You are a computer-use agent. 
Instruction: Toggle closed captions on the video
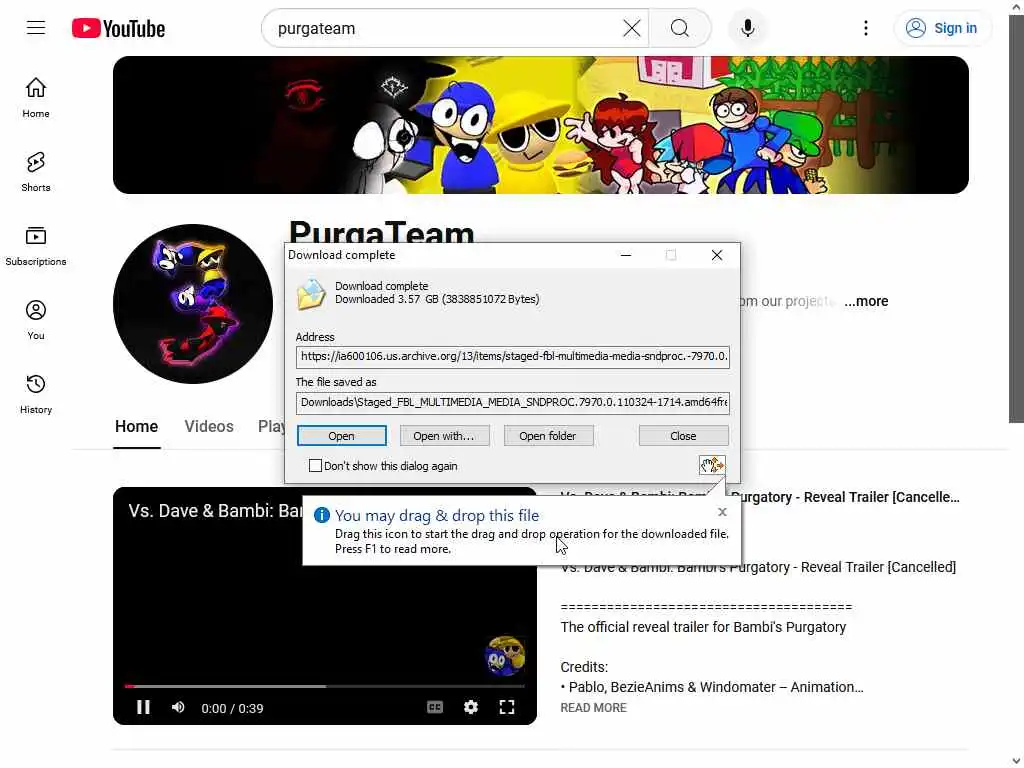(x=435, y=707)
